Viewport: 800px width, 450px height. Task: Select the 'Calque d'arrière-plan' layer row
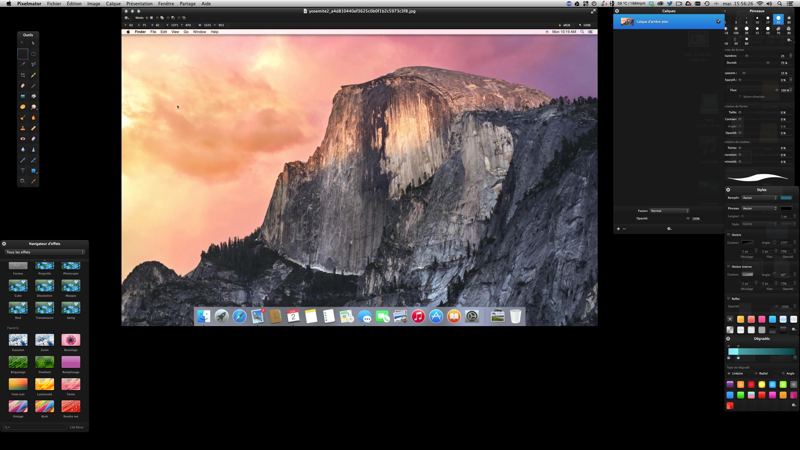click(x=669, y=21)
